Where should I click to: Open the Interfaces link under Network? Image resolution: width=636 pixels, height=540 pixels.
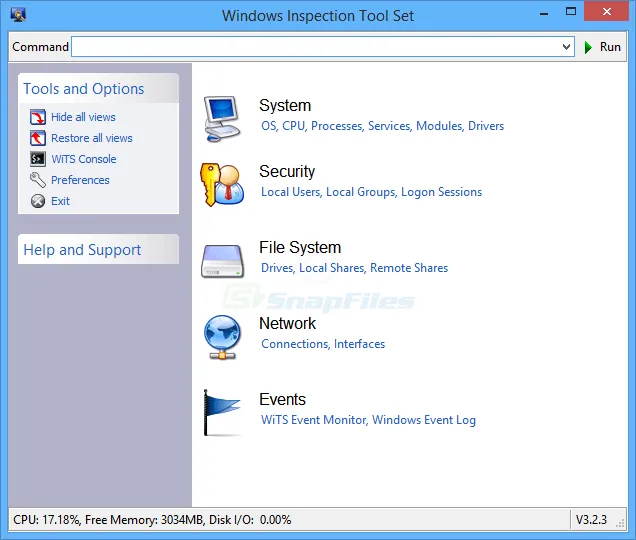[359, 344]
